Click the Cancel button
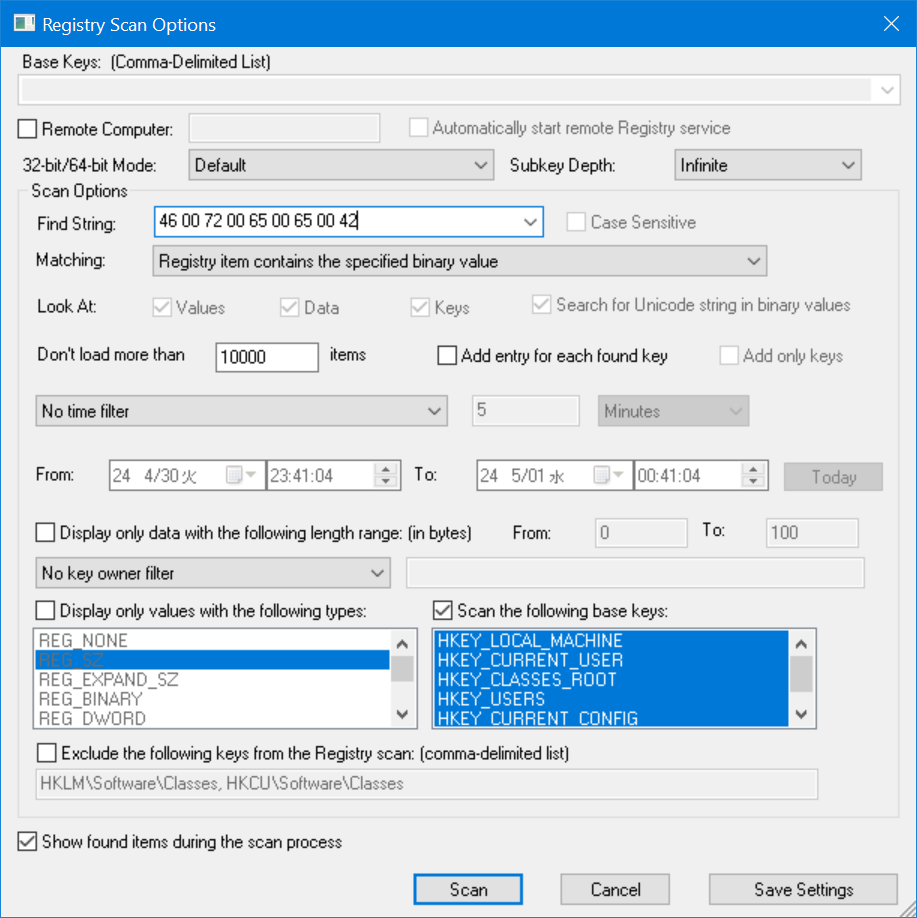This screenshot has width=917, height=918. tap(615, 889)
